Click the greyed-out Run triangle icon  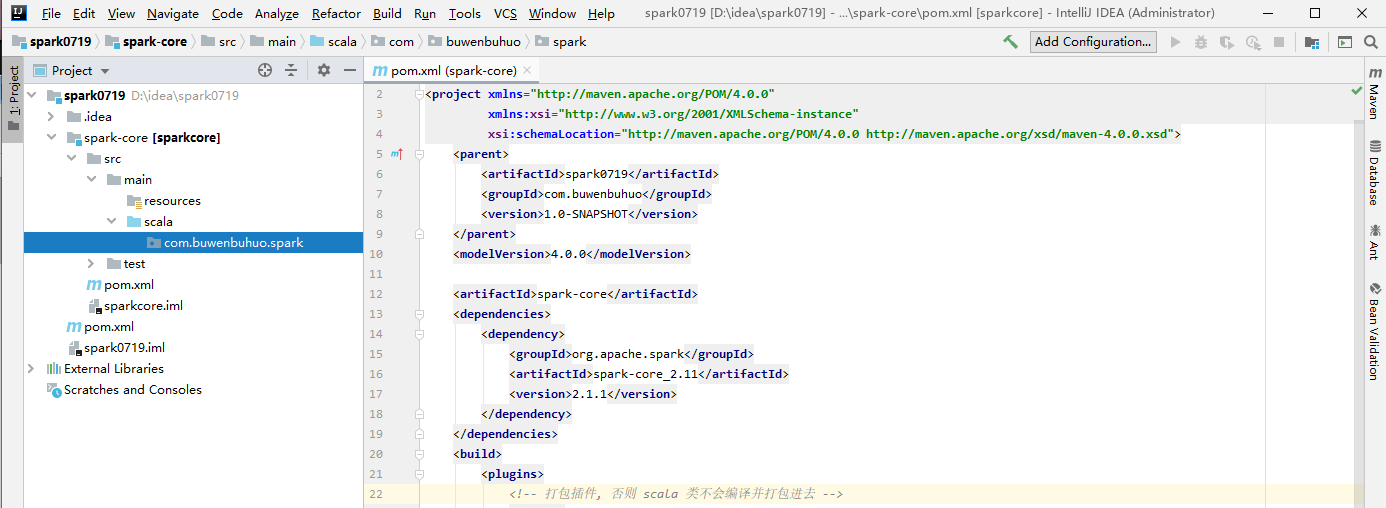coord(1175,42)
